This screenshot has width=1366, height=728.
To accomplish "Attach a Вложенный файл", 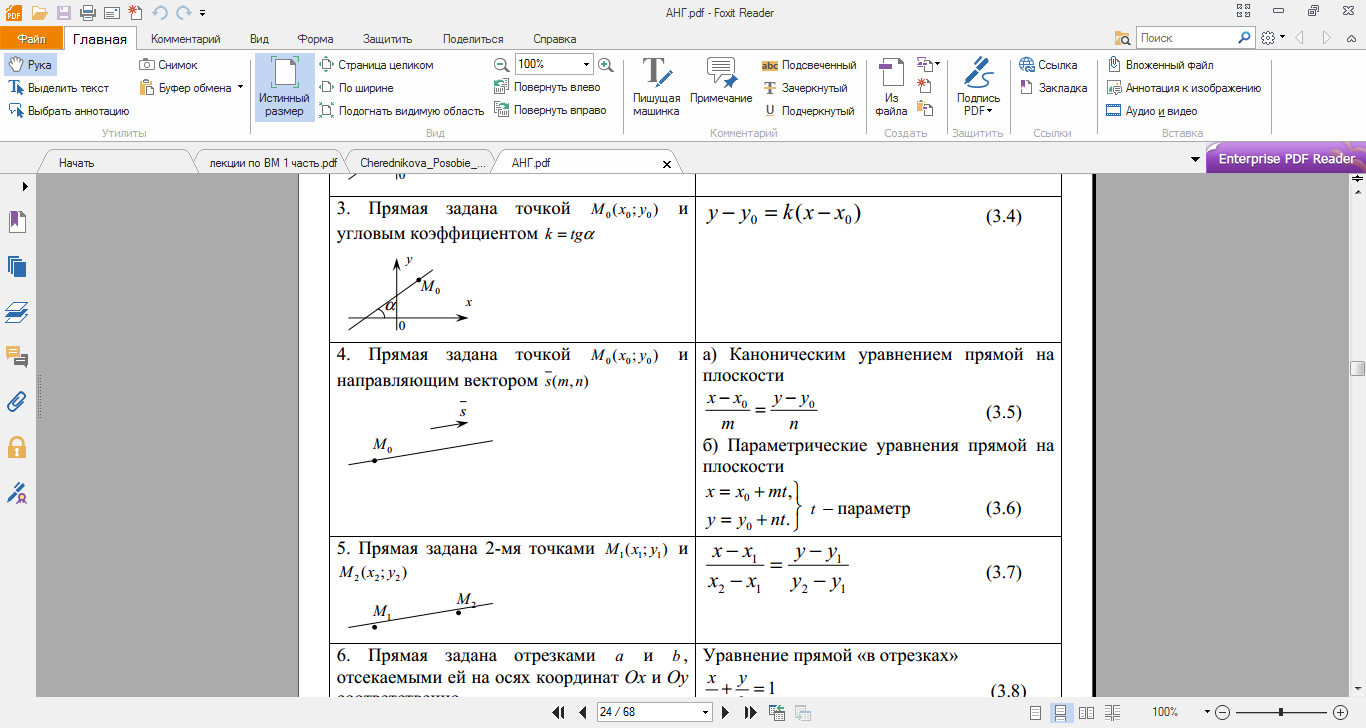I will tap(1160, 65).
